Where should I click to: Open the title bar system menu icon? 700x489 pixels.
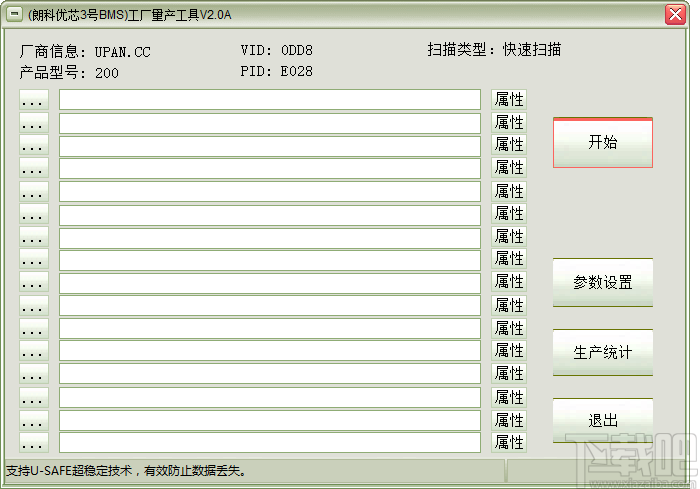click(x=14, y=14)
